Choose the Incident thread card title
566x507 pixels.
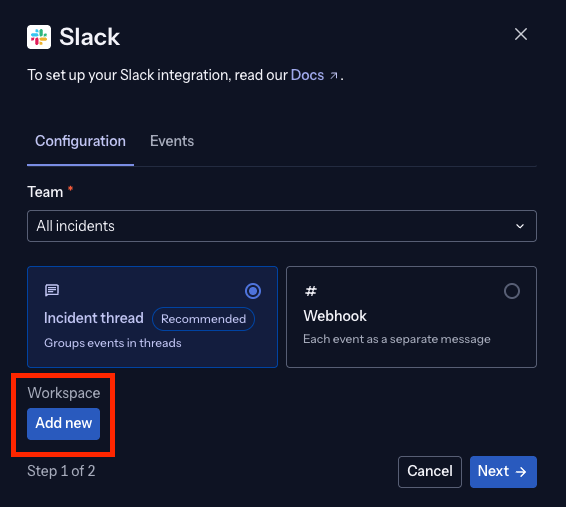[93, 318]
